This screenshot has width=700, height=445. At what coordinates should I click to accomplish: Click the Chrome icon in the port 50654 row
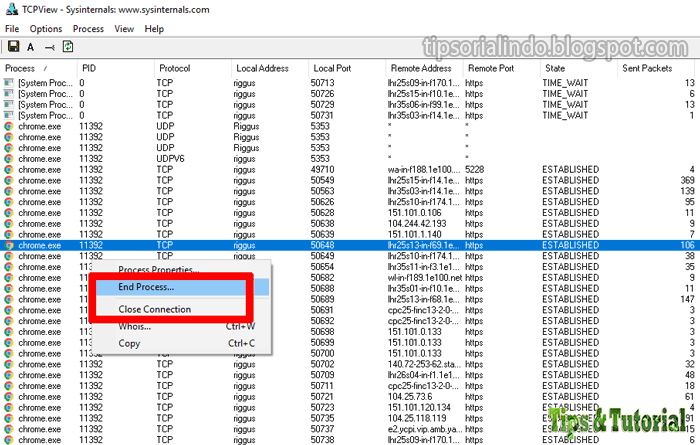click(8, 267)
